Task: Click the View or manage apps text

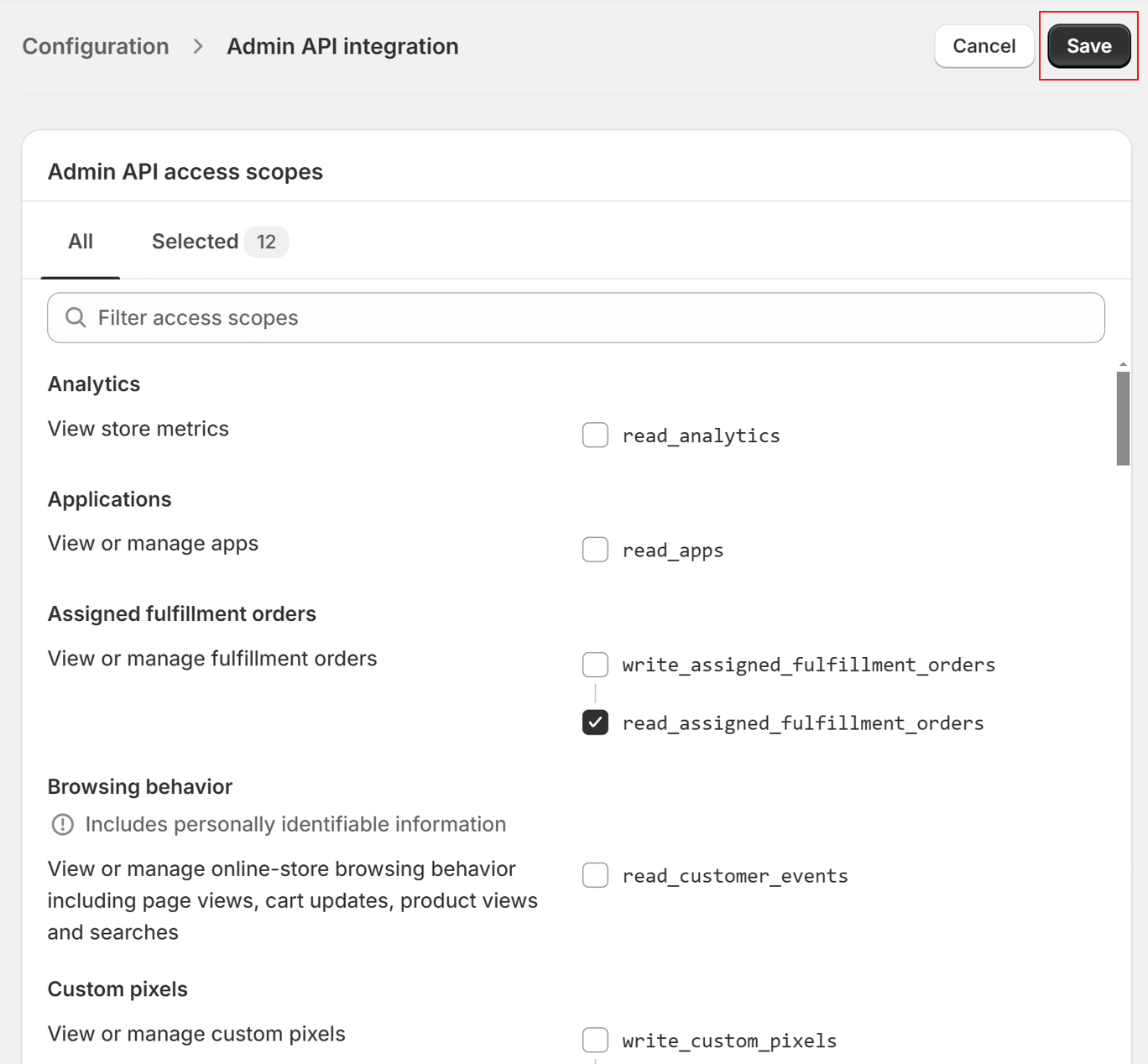Action: tap(153, 544)
